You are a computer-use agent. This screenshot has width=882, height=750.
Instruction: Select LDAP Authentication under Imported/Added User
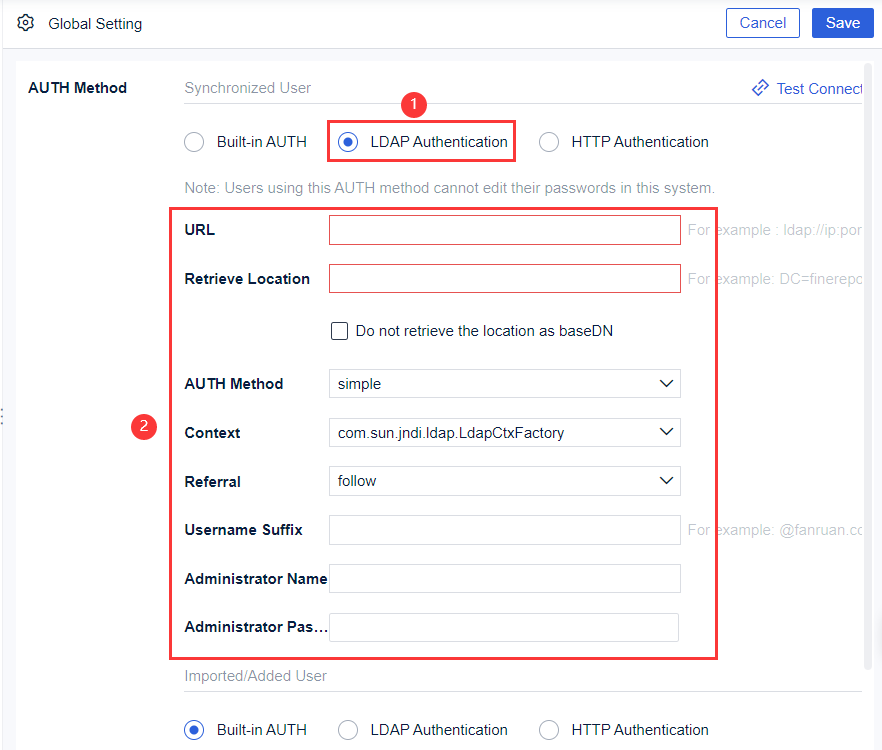point(347,730)
